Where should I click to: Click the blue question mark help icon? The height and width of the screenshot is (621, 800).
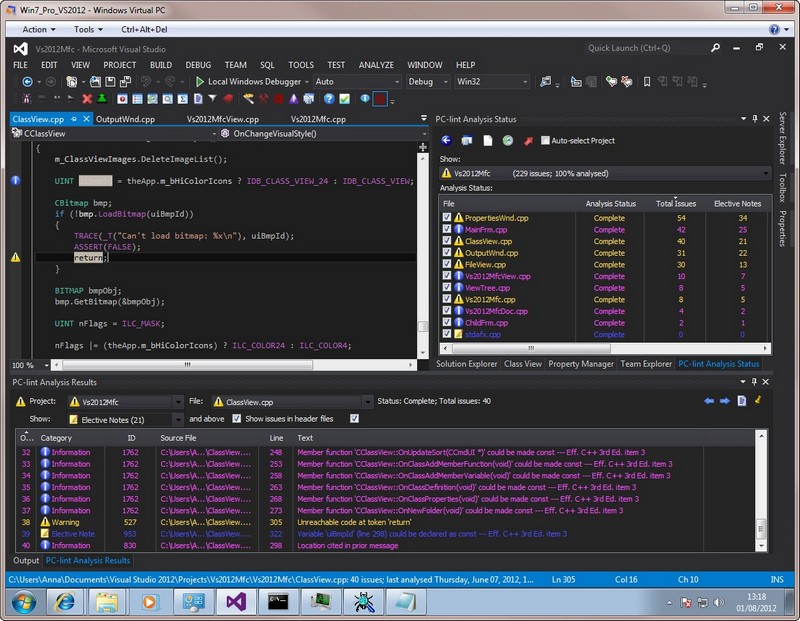coord(329,98)
